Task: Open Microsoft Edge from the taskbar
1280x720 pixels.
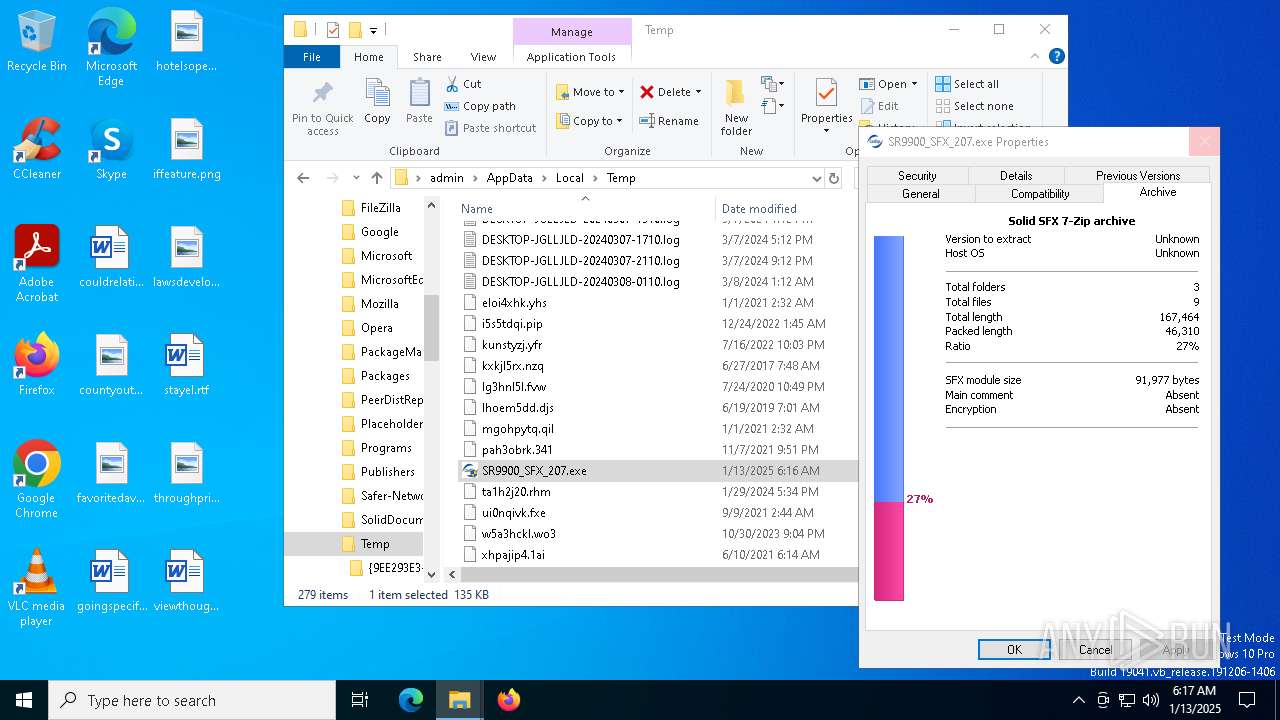Action: 411,700
